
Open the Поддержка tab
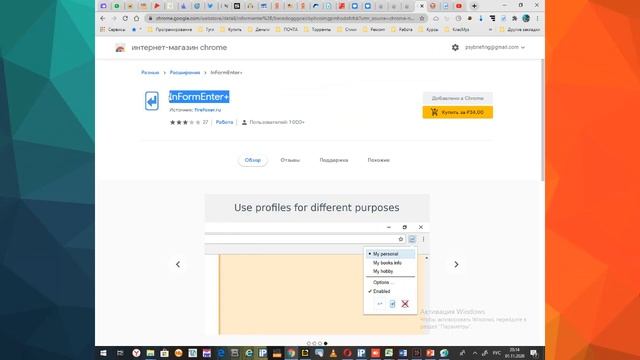(334, 160)
